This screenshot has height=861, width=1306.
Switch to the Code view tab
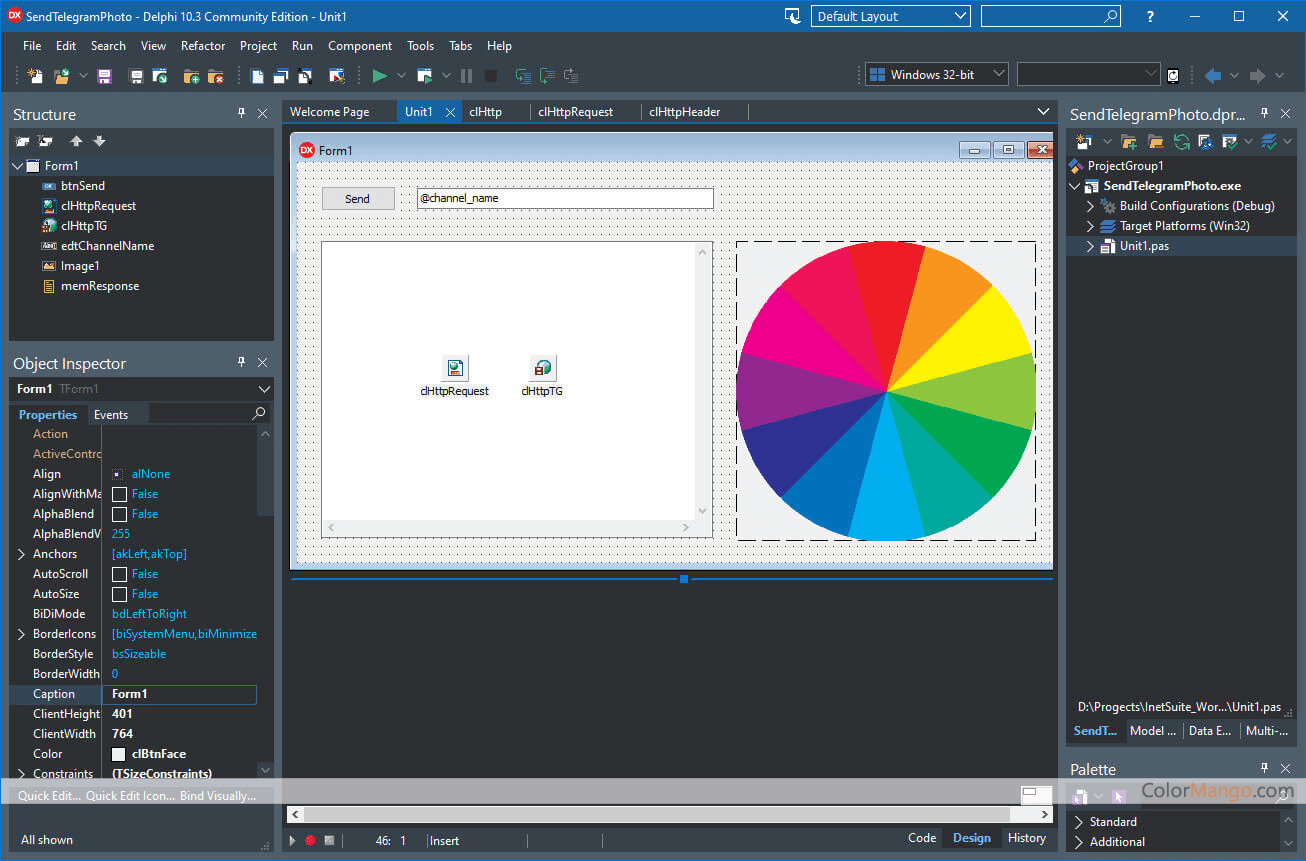(922, 838)
